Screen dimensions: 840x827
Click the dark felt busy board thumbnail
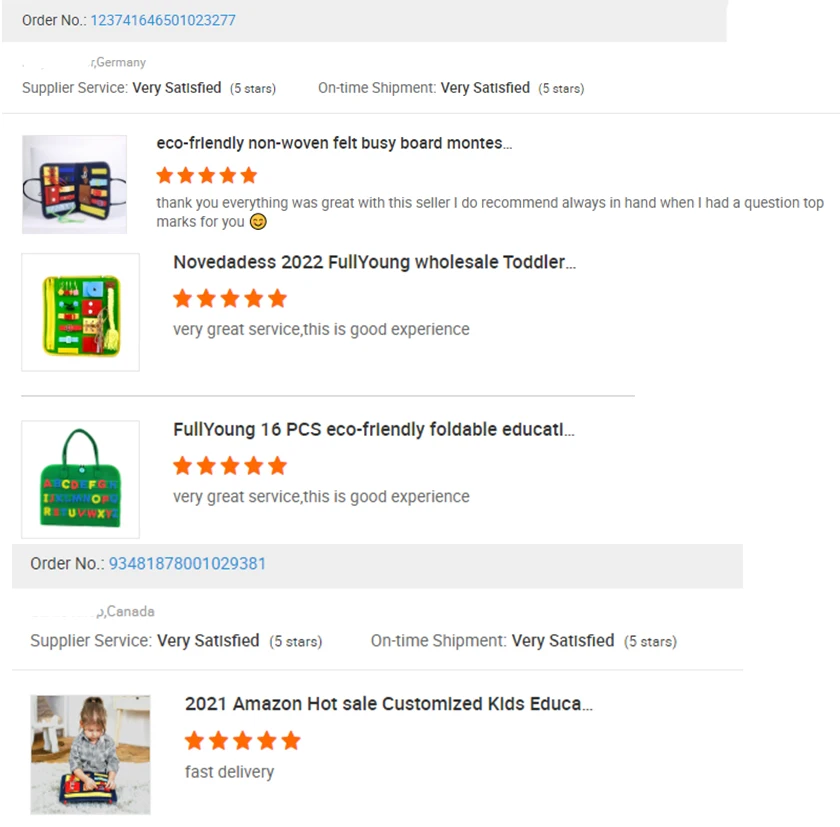point(74,185)
